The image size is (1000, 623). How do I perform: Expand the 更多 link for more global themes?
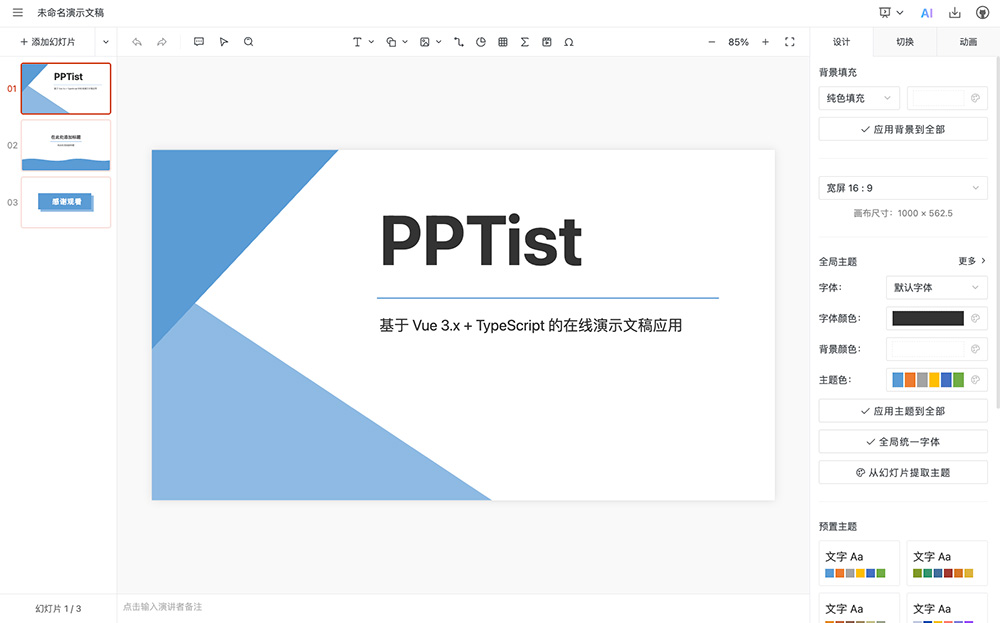pyautogui.click(x=968, y=261)
